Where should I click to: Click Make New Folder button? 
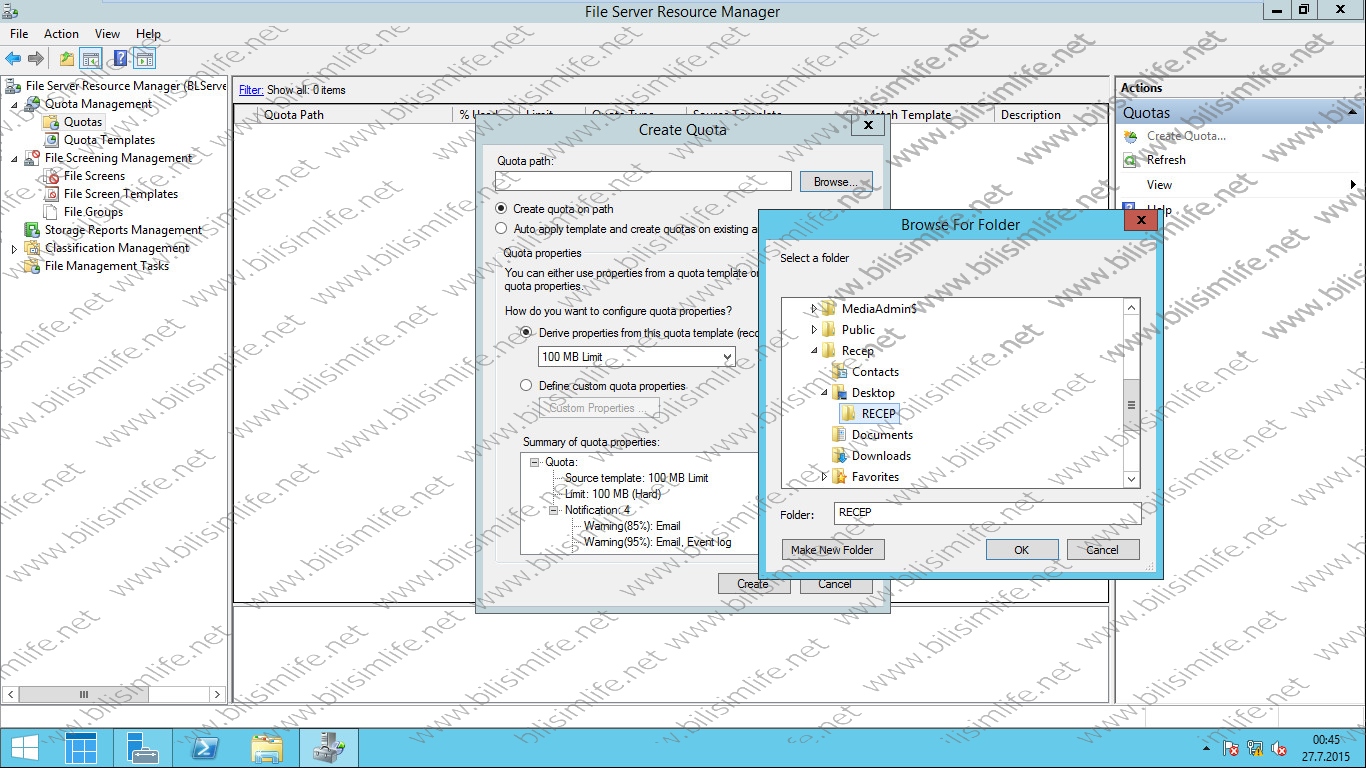click(x=832, y=550)
